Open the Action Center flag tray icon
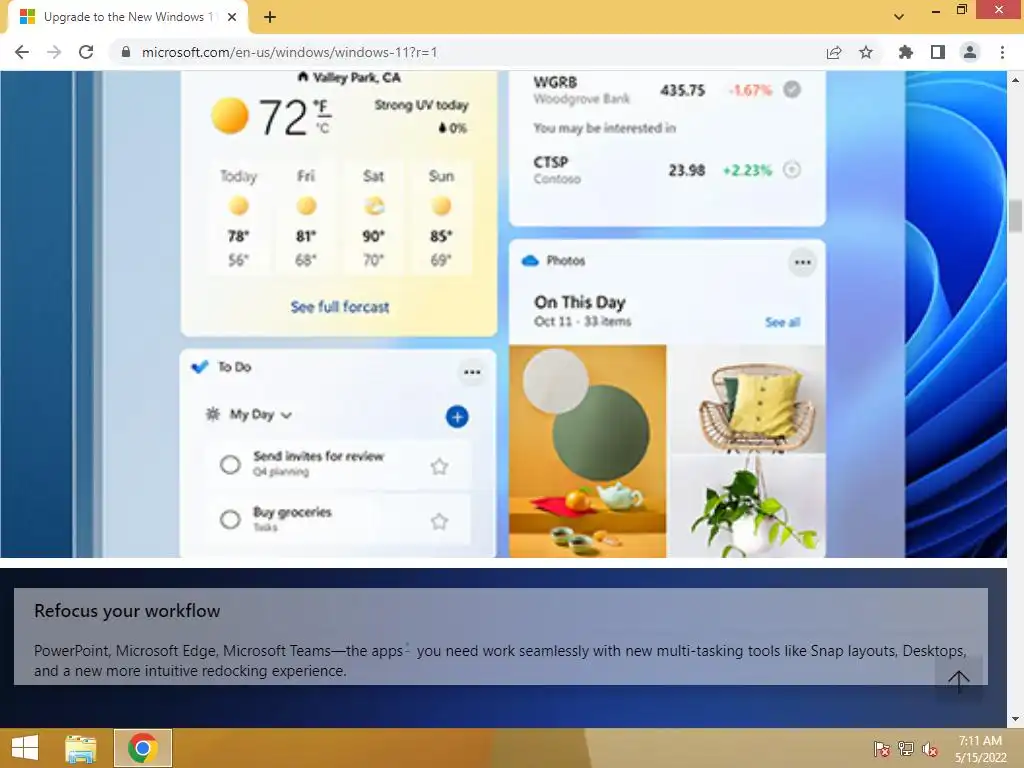The width and height of the screenshot is (1024, 768). (881, 748)
